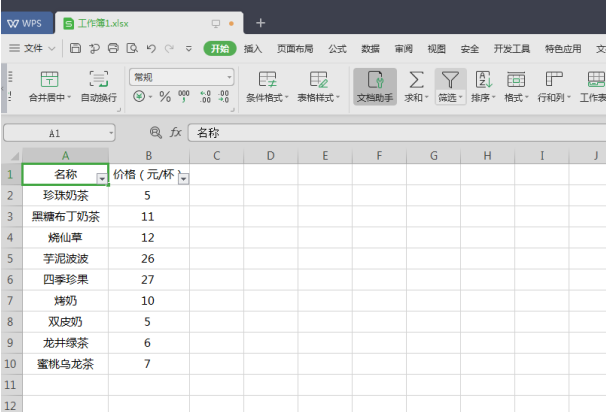Apply percent style format
Image resolution: width=606 pixels, height=412 pixels.
[165, 97]
